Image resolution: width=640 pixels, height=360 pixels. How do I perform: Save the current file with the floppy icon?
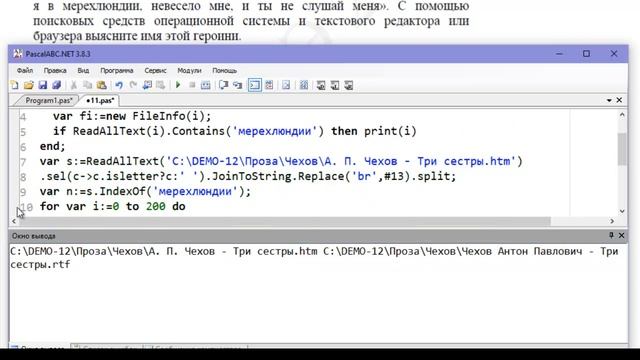point(42,85)
